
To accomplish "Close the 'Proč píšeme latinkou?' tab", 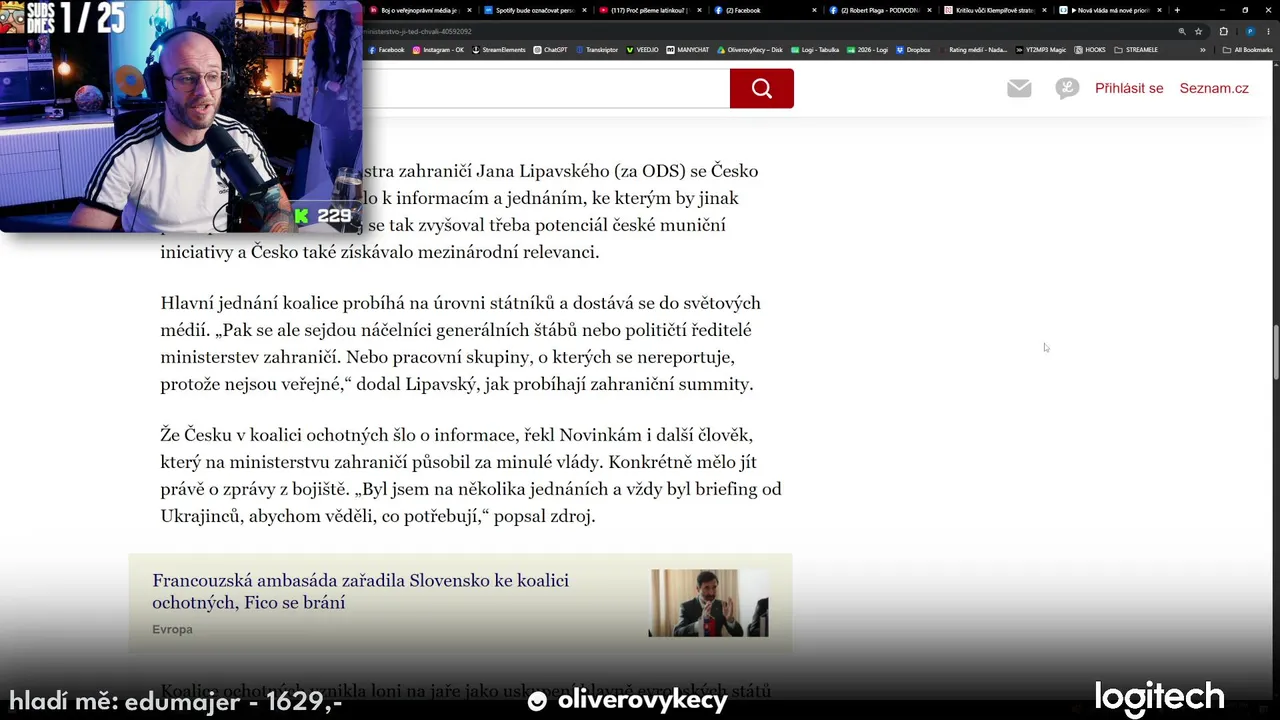I will (699, 10).
